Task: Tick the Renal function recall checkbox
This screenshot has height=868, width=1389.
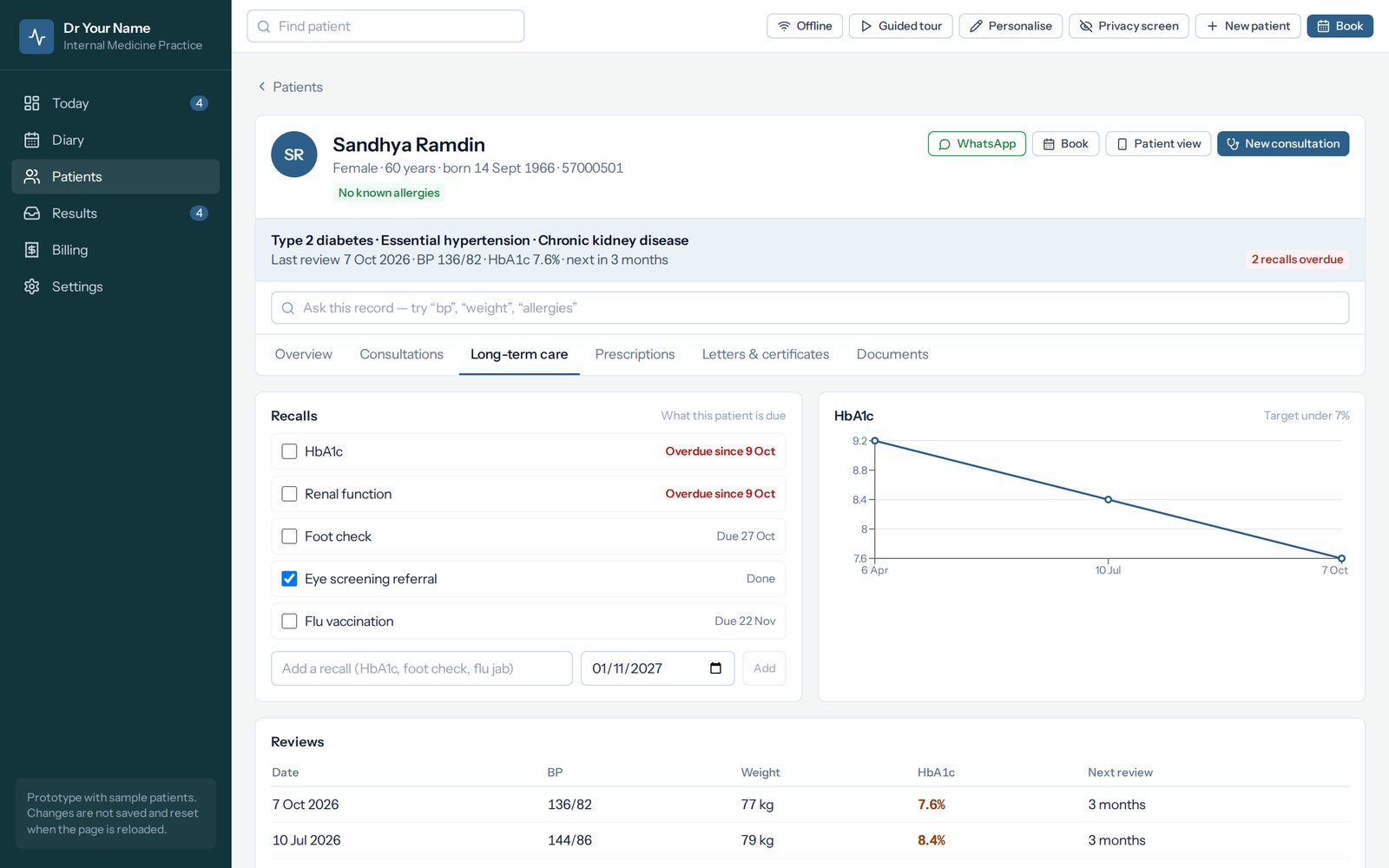Action: coord(289,494)
